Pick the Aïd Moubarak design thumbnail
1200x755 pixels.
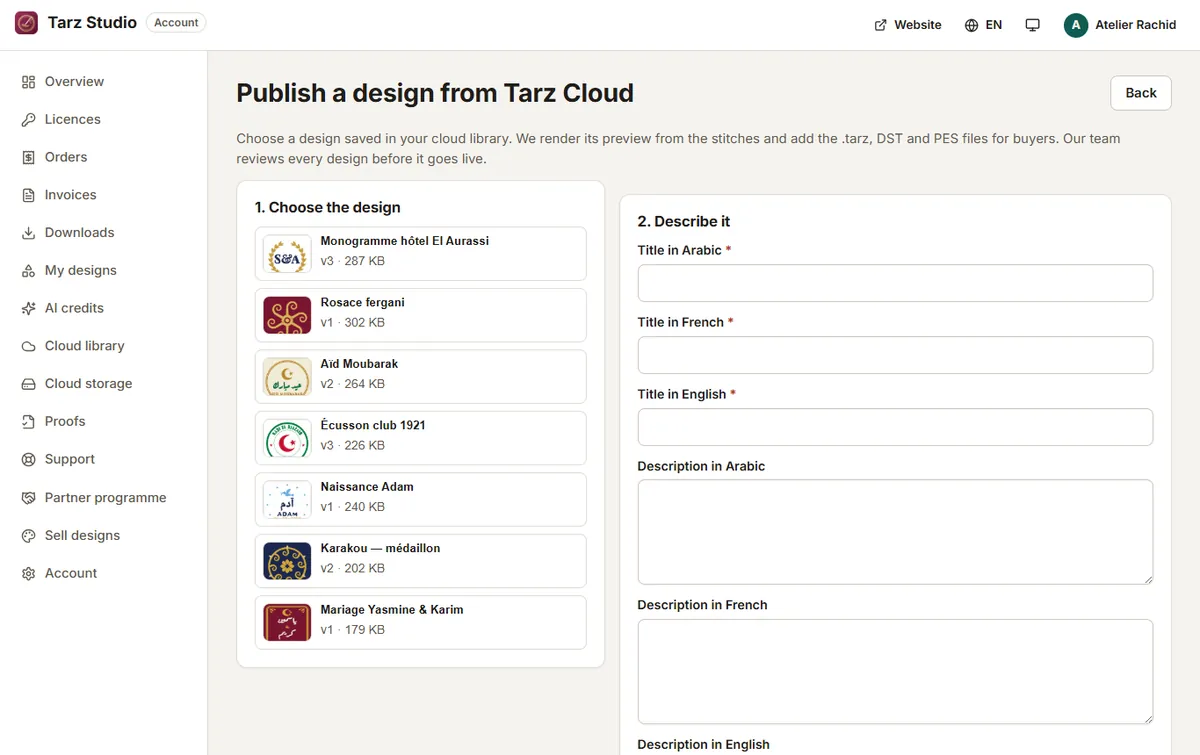[x=287, y=377]
